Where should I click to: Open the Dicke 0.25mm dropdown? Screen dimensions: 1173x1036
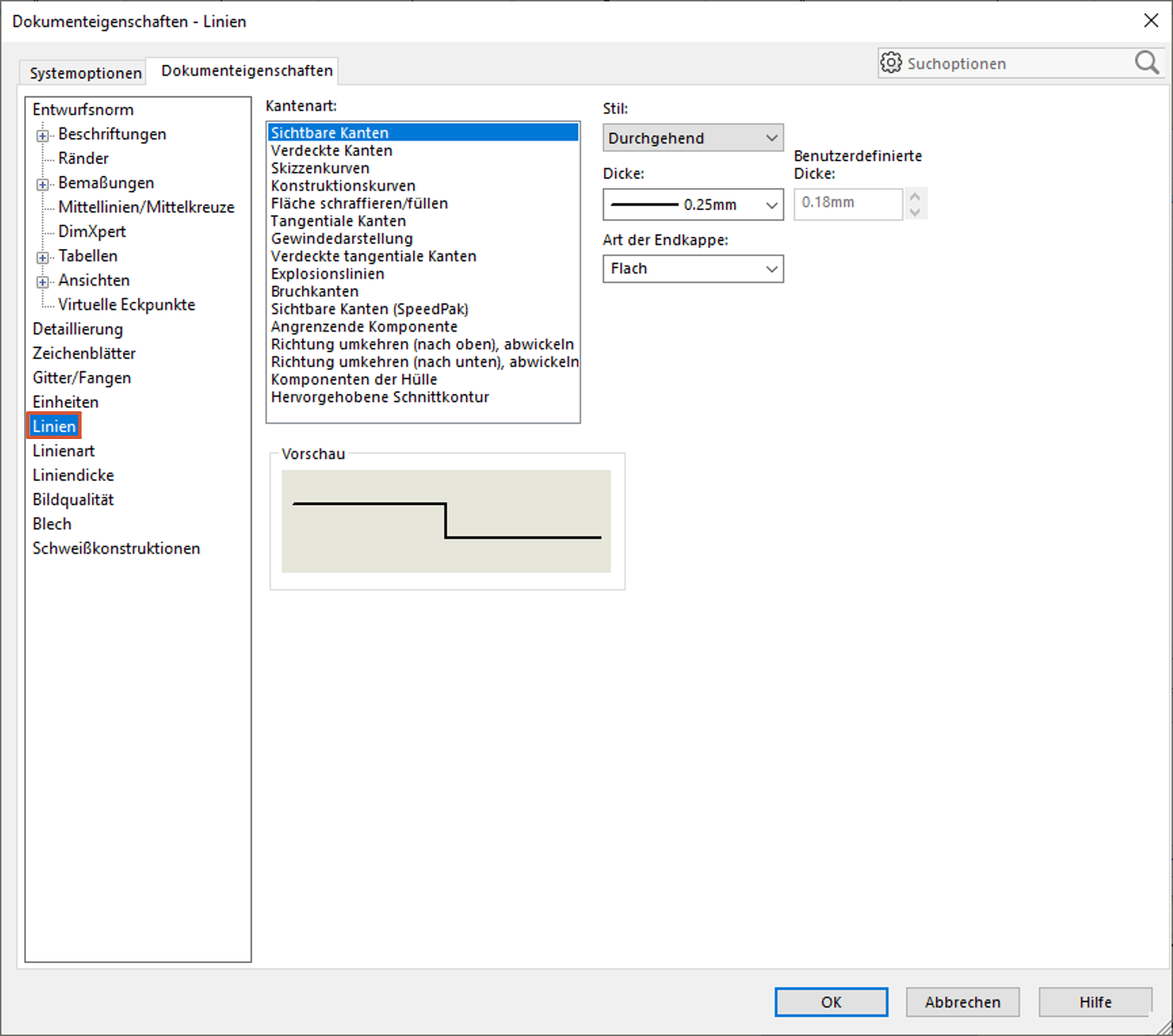pos(693,205)
